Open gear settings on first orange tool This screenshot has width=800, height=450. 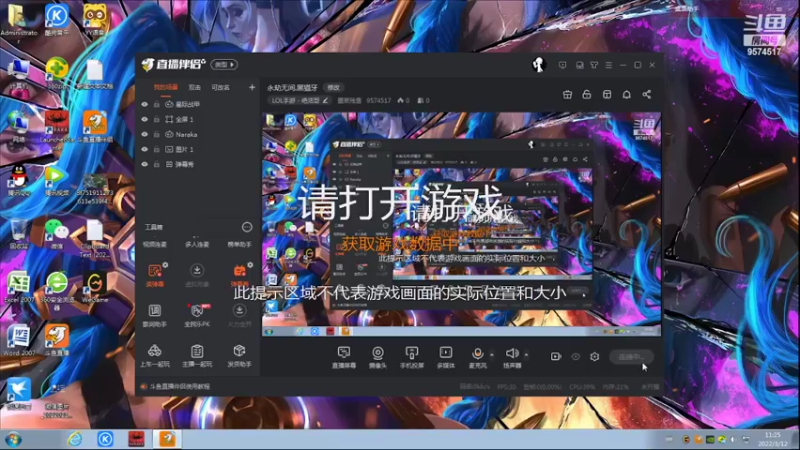tap(165, 265)
